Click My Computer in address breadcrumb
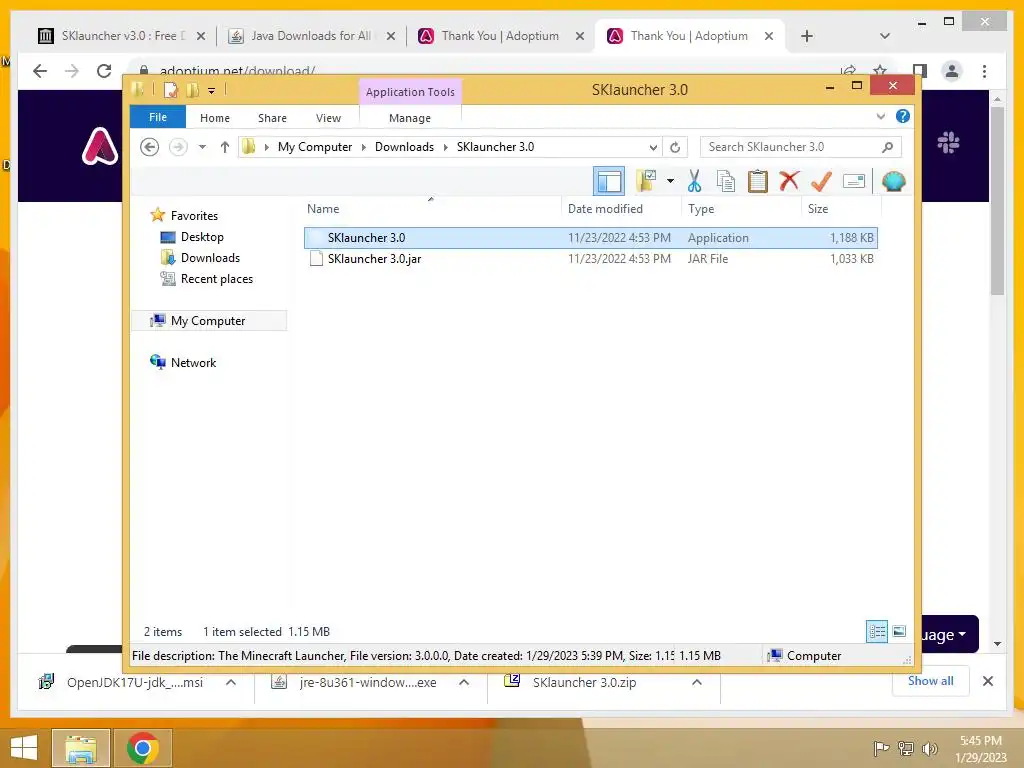Screen dimensions: 1024x768 (315, 147)
